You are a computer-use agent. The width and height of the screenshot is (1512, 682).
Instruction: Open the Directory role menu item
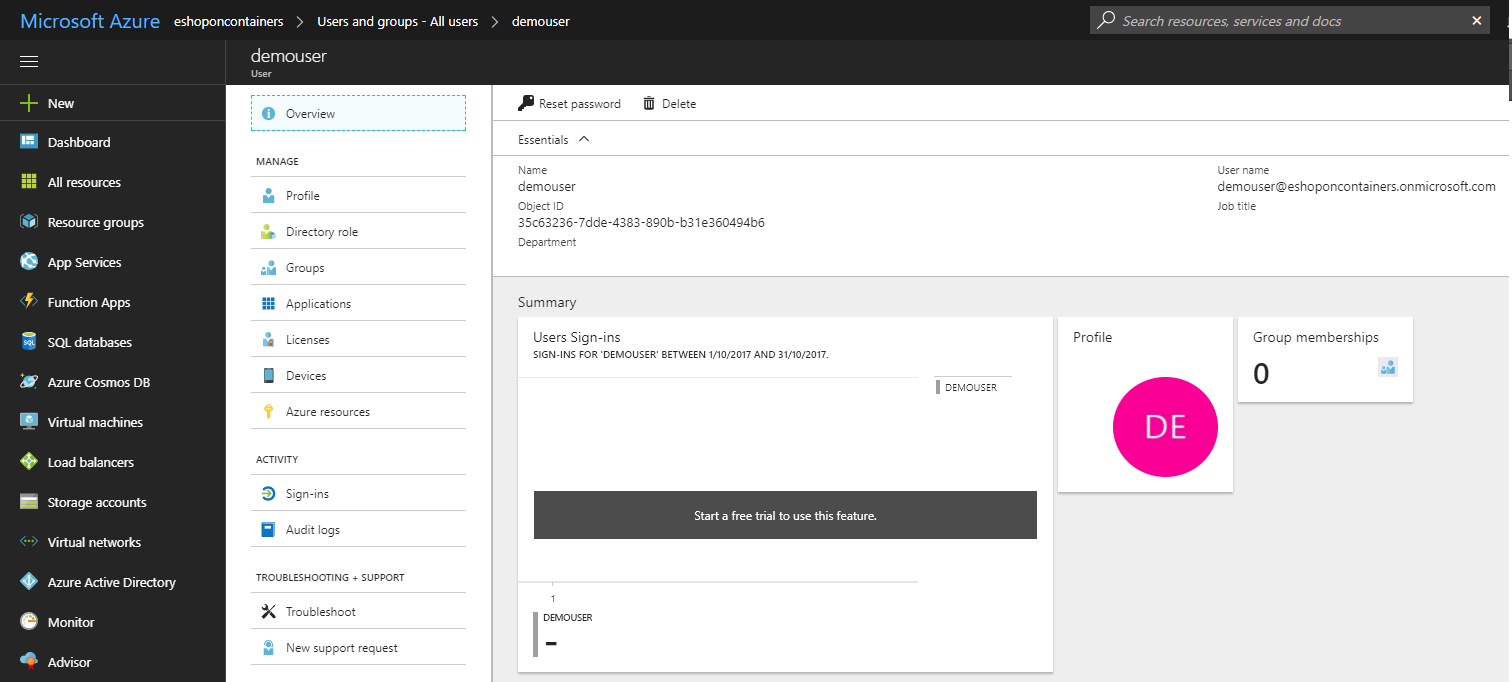pyautogui.click(x=358, y=232)
